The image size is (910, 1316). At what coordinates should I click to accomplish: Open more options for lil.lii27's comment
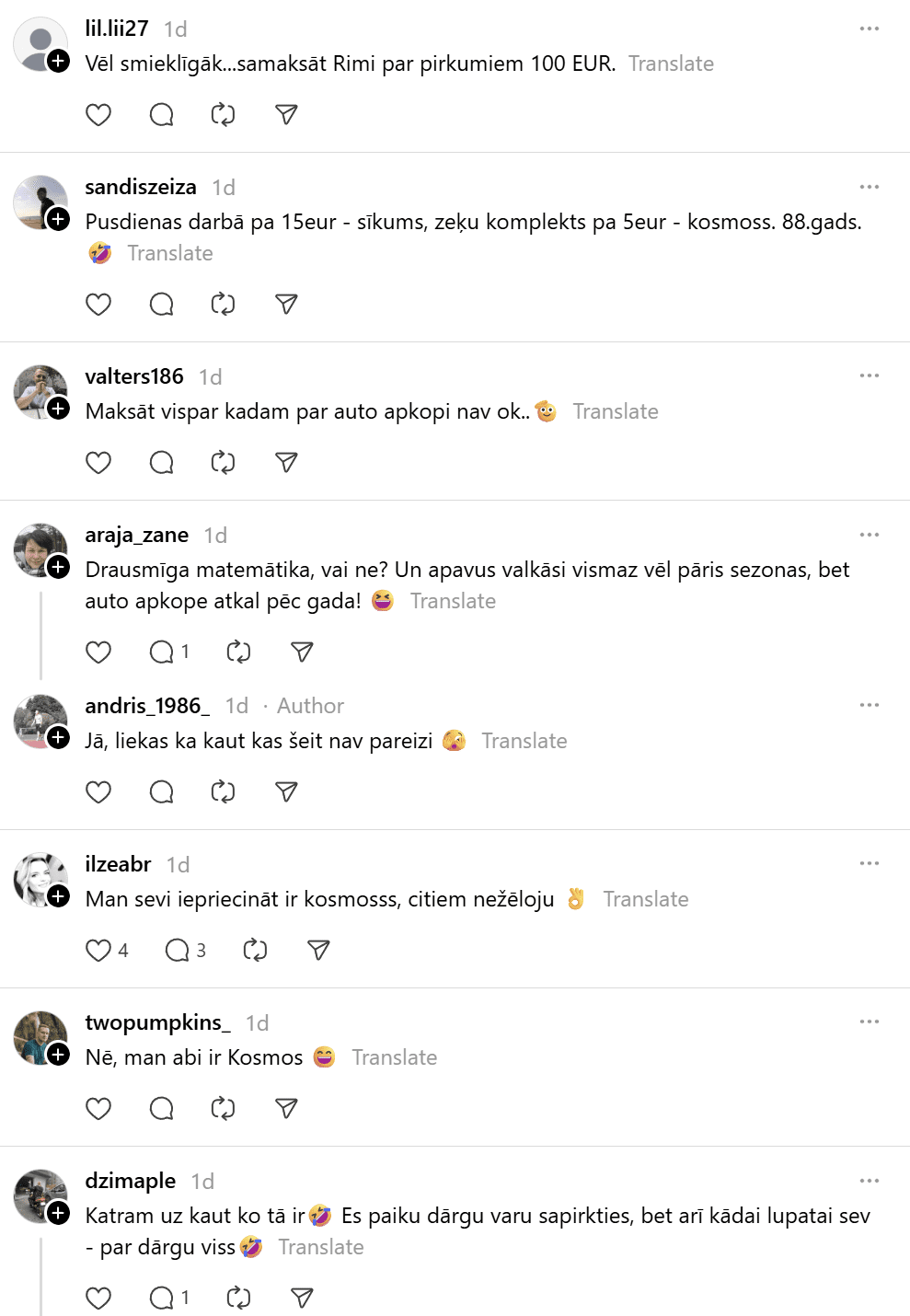869,29
